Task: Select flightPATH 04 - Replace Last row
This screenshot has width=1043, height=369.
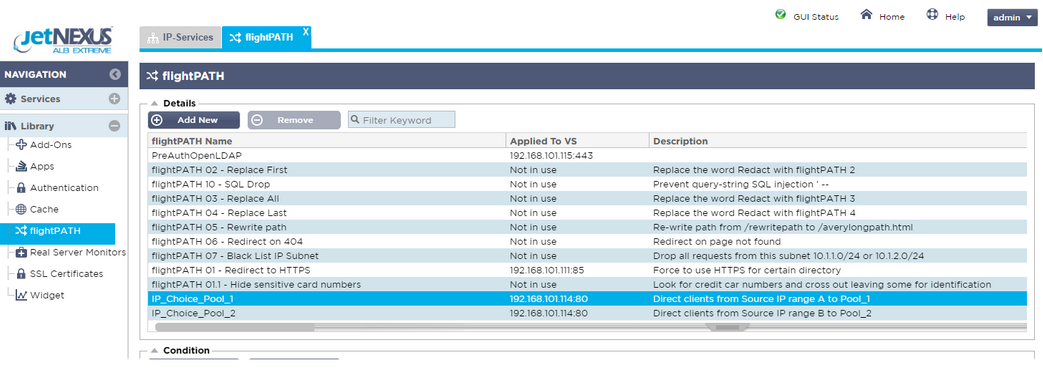Action: [x=587, y=213]
